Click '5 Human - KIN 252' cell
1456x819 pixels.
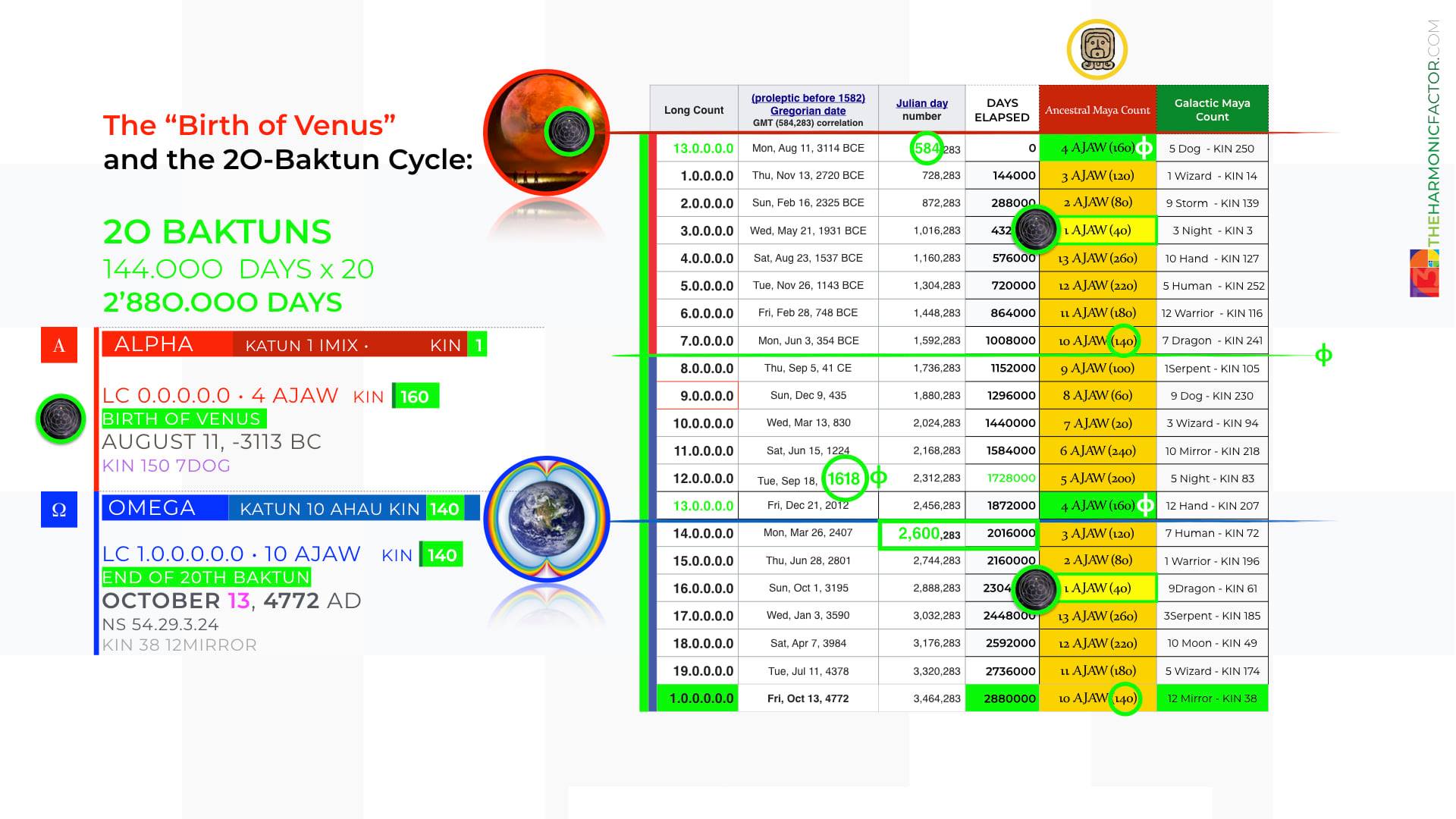pyautogui.click(x=1212, y=286)
